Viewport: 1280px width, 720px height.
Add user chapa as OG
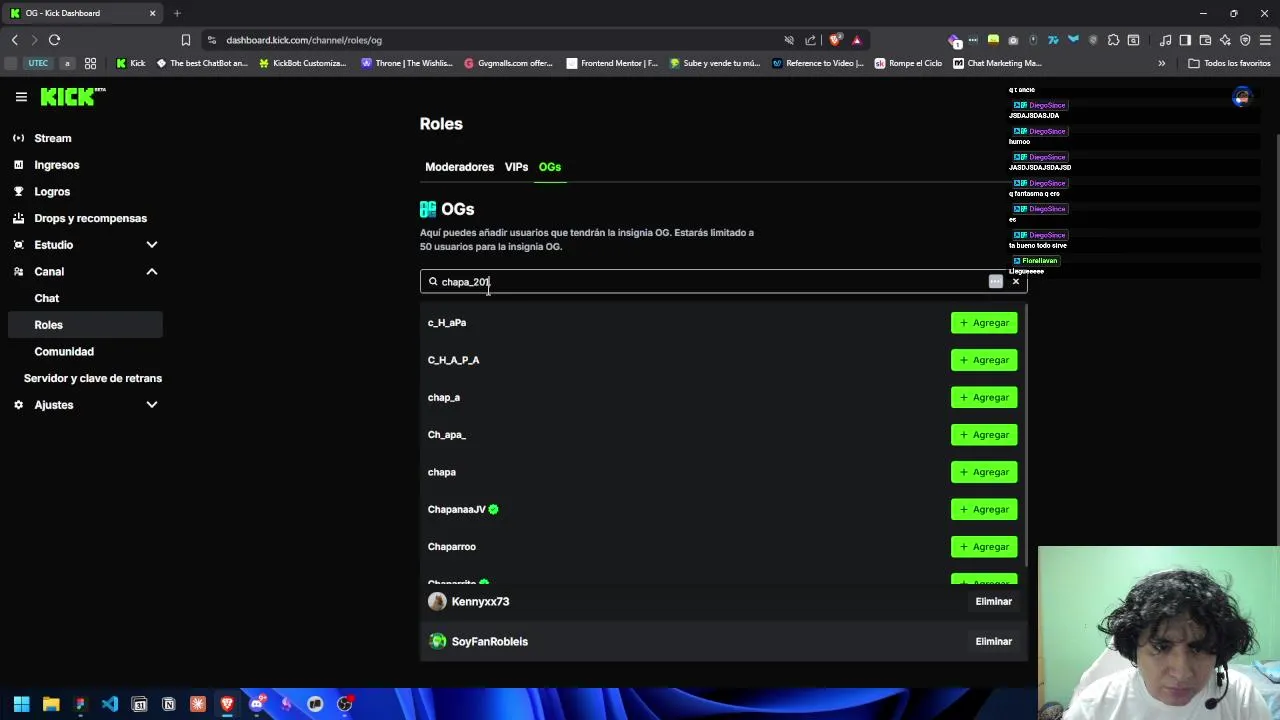click(x=984, y=472)
